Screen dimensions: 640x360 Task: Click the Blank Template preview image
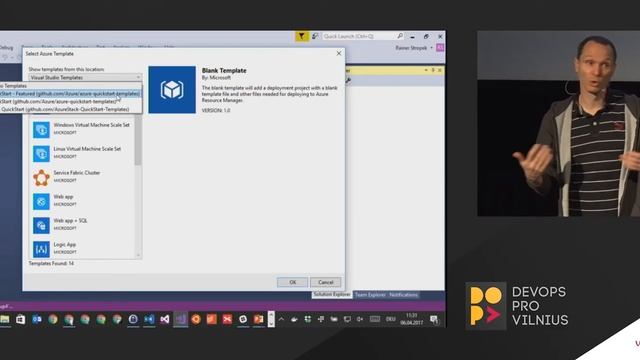pyautogui.click(x=172, y=90)
